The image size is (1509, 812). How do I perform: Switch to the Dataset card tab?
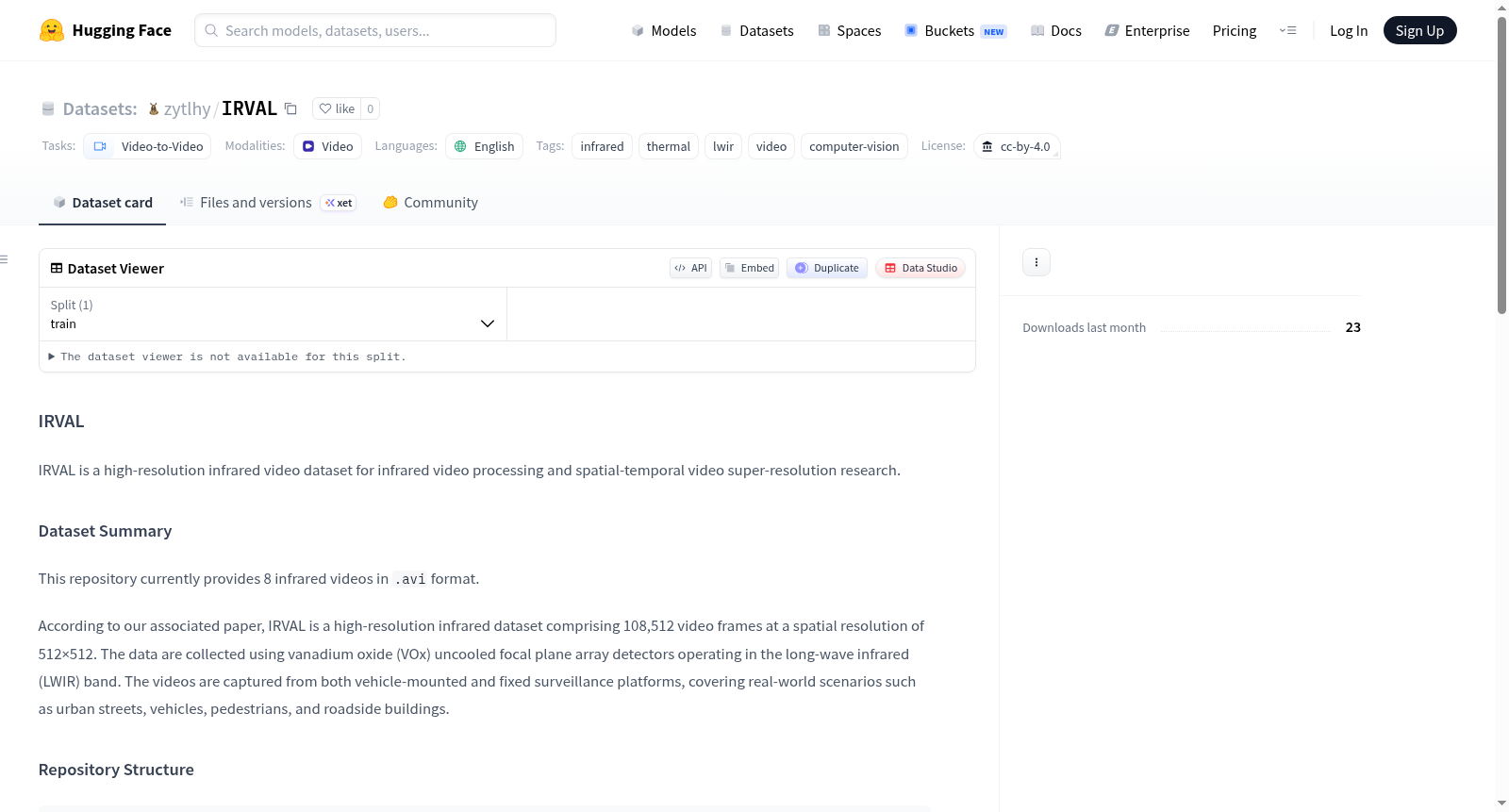click(102, 203)
